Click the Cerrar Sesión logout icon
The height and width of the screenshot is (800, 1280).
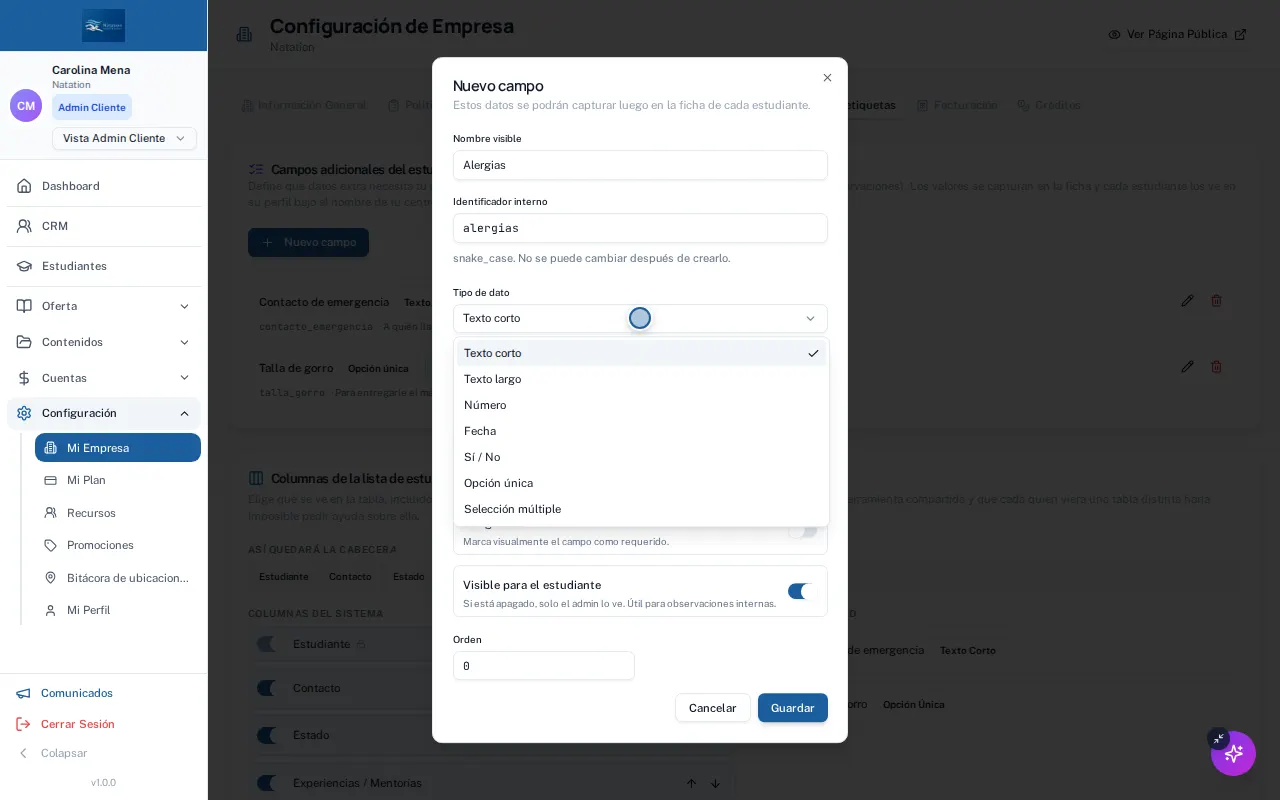tap(23, 724)
